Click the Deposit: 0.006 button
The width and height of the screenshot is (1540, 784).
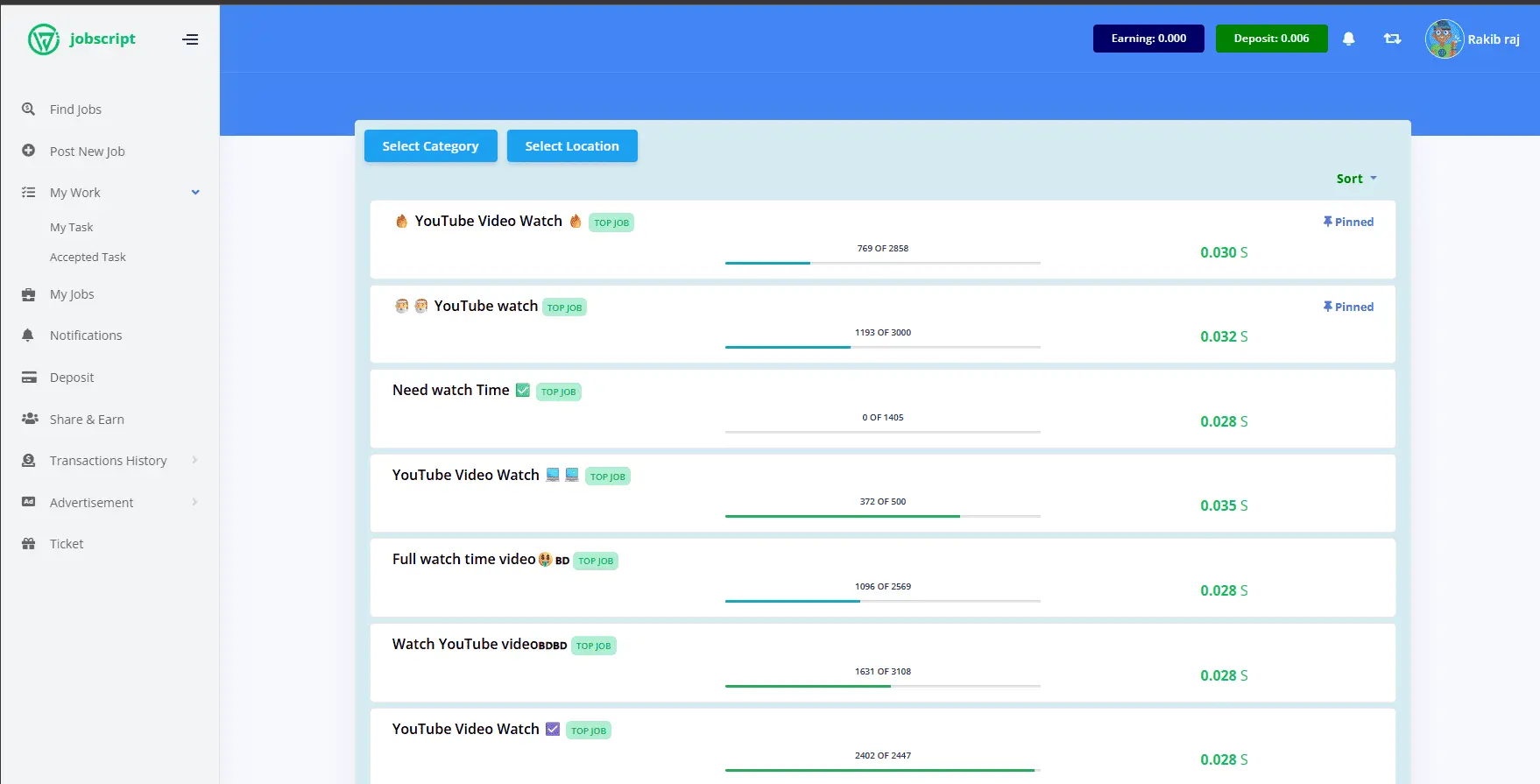point(1271,39)
